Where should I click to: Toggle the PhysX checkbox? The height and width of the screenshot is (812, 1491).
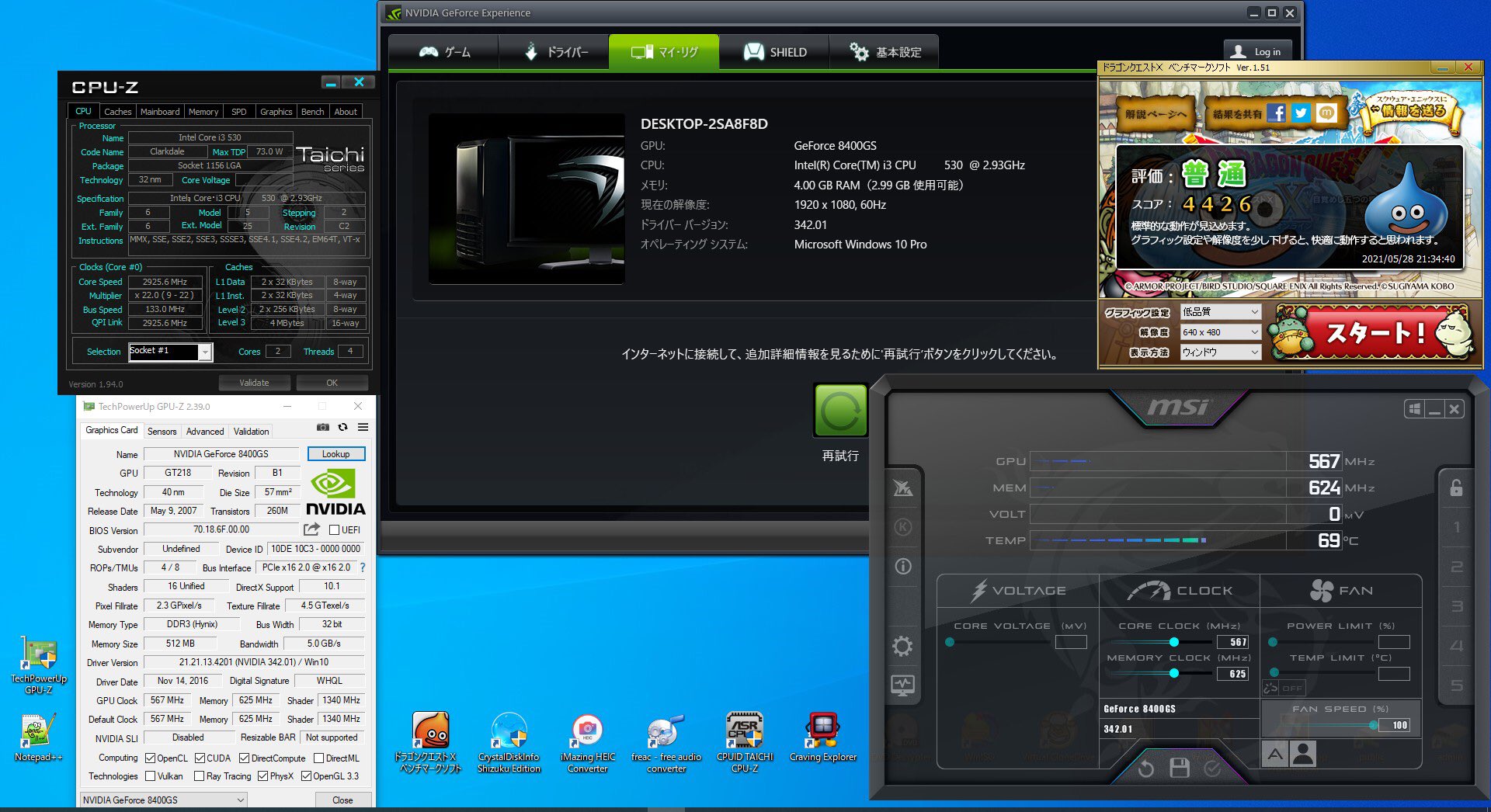262,776
